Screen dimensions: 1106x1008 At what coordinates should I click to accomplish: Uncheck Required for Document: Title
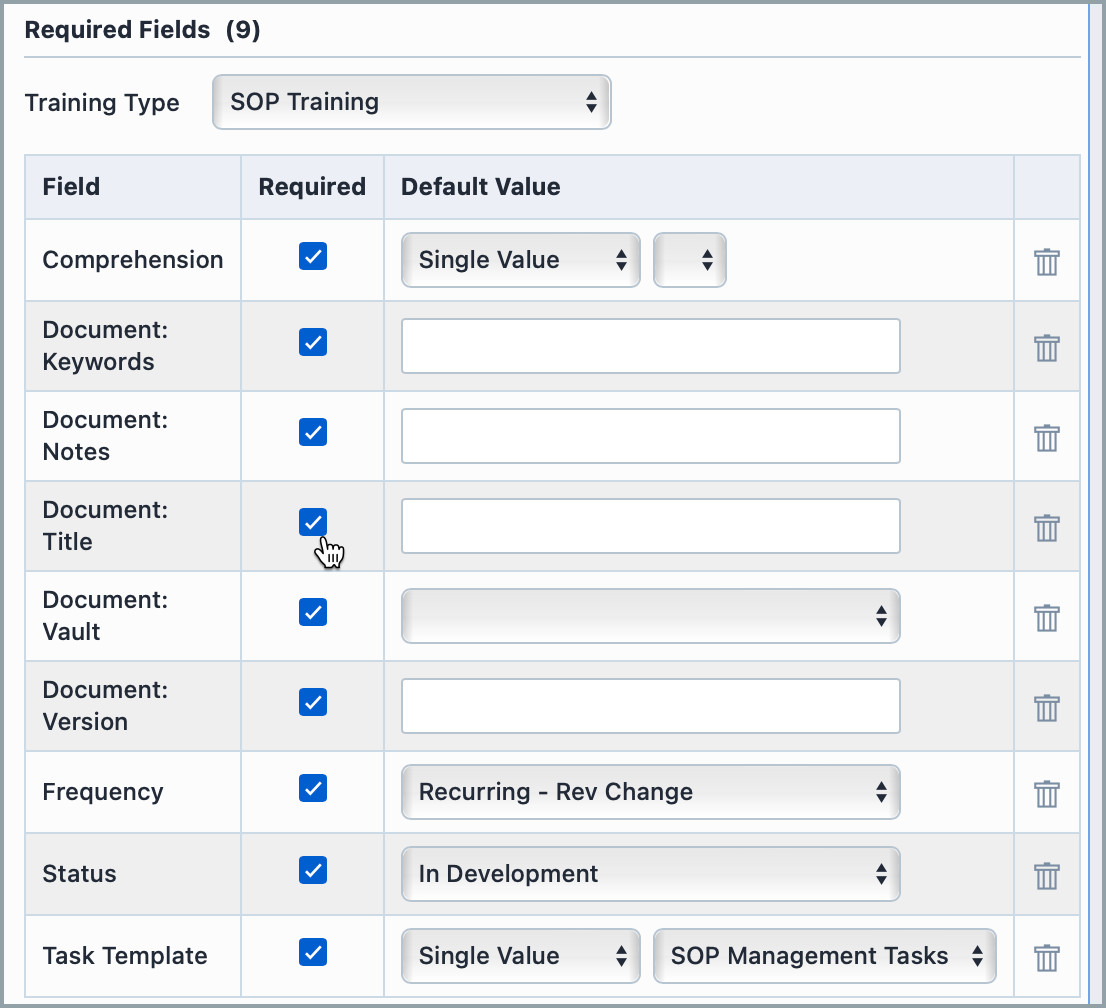(312, 522)
